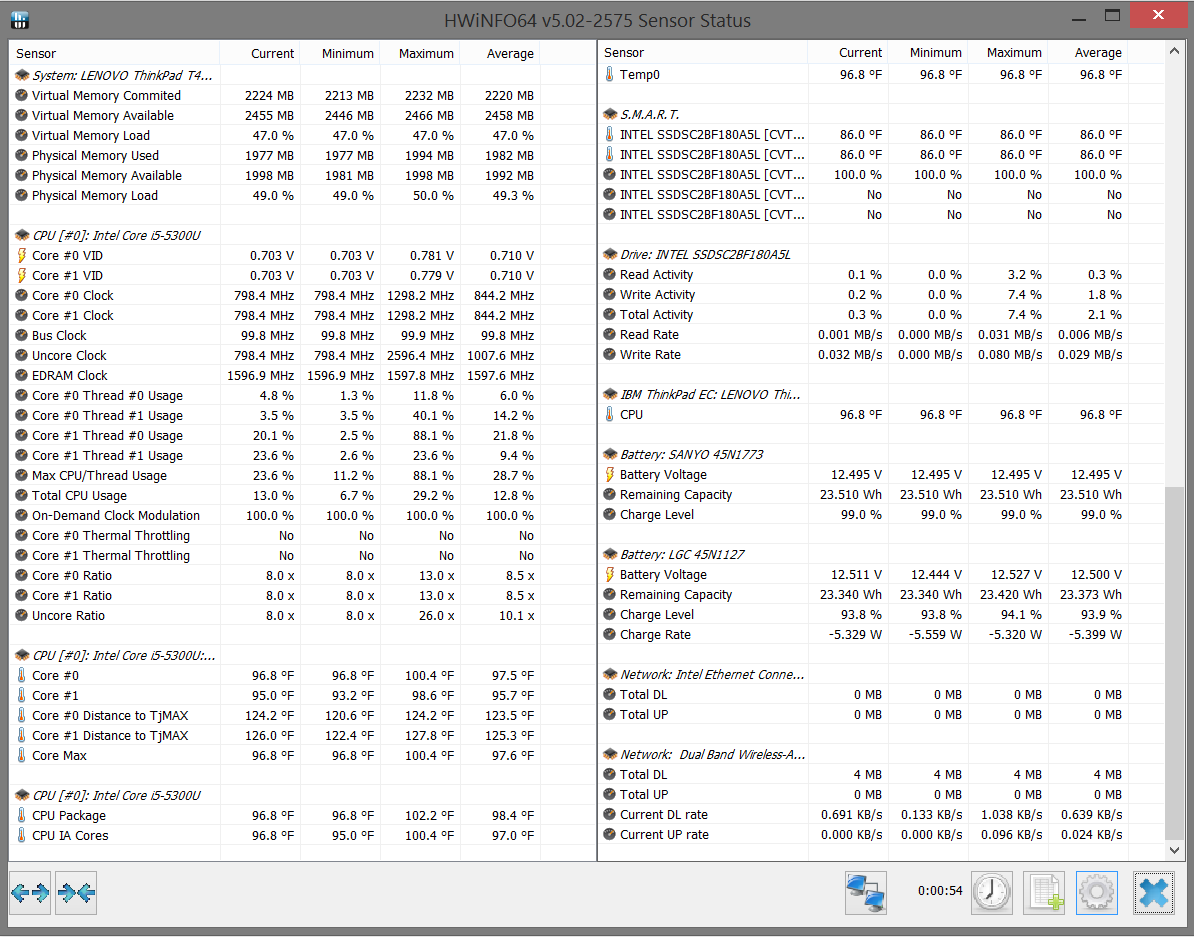
Task: Close the window with red X button
Action: coord(1158,16)
